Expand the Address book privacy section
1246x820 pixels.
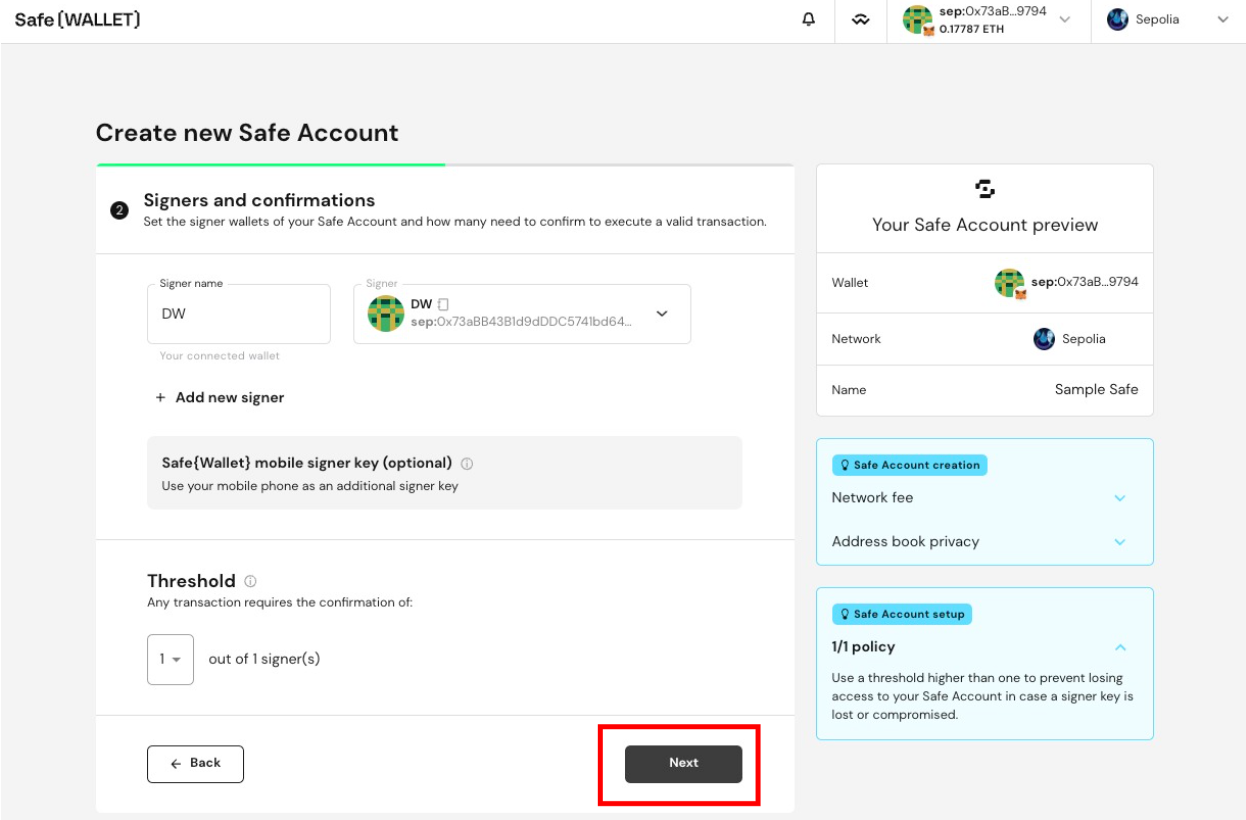pyautogui.click(x=1120, y=542)
